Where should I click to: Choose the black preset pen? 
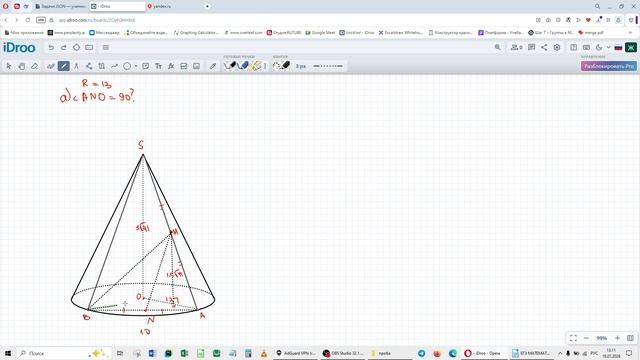point(230,65)
